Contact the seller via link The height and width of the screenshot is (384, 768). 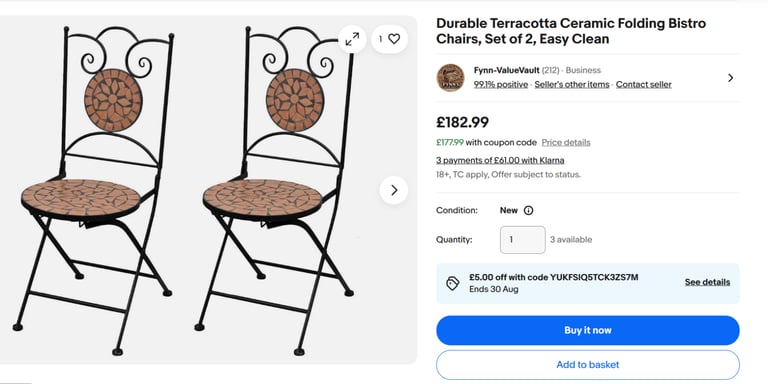pos(644,84)
